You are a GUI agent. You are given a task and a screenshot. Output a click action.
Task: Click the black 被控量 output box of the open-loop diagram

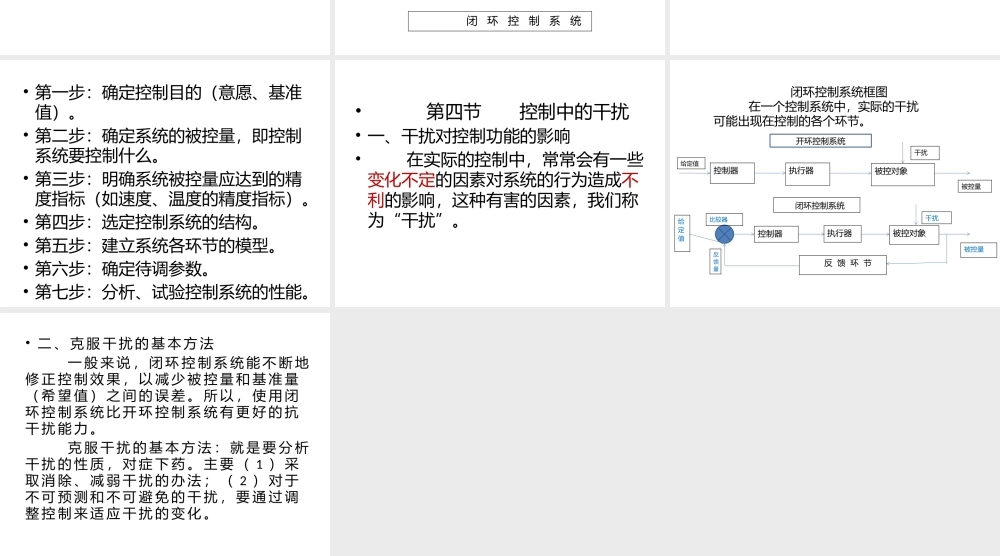[975, 186]
